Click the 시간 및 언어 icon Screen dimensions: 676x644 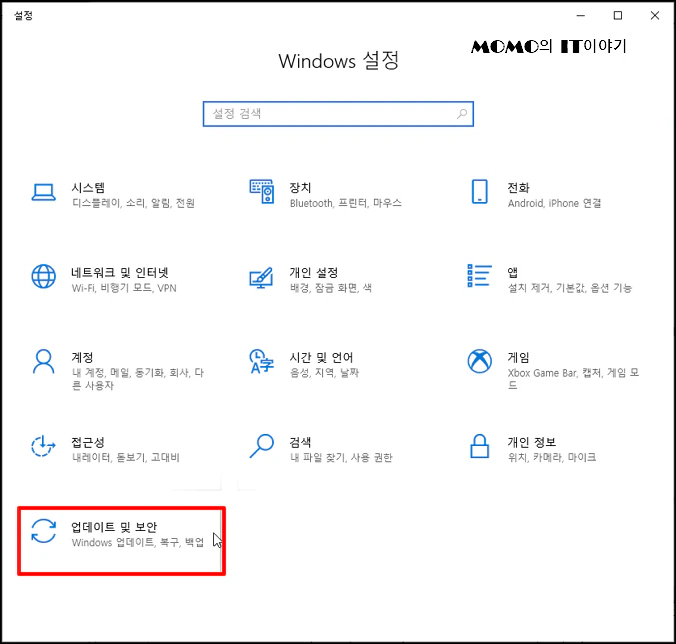click(x=262, y=361)
